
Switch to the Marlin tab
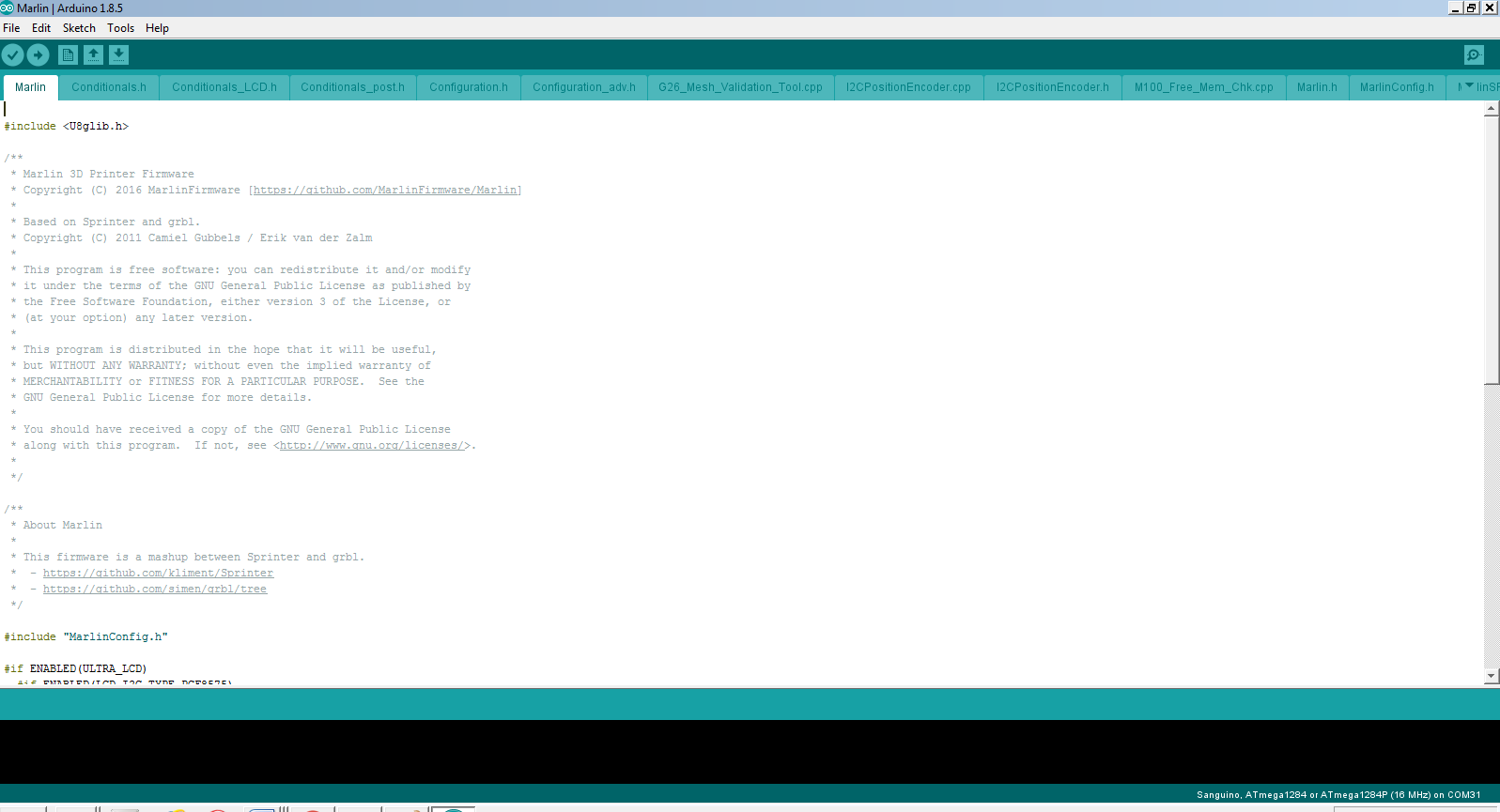(x=30, y=87)
